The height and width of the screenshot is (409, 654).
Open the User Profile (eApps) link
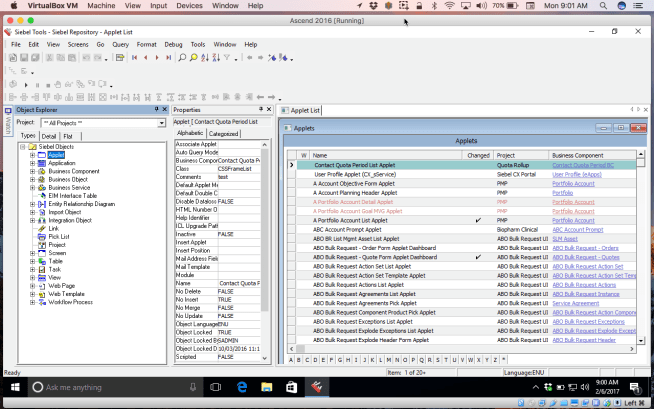tap(577, 174)
